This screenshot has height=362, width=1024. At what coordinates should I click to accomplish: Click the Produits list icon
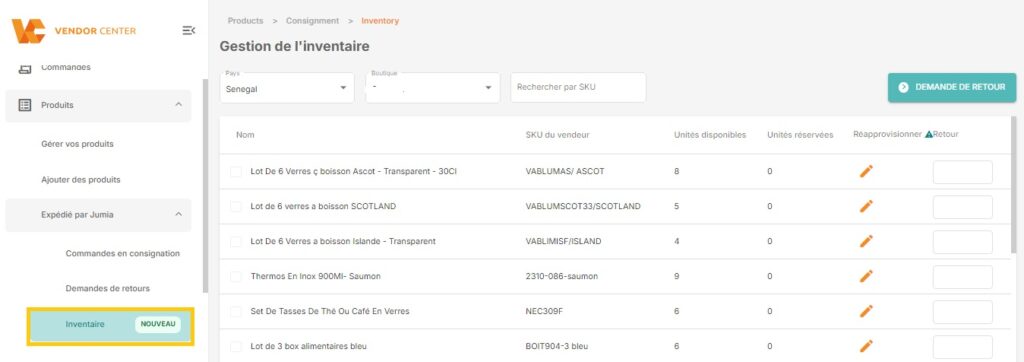point(25,105)
